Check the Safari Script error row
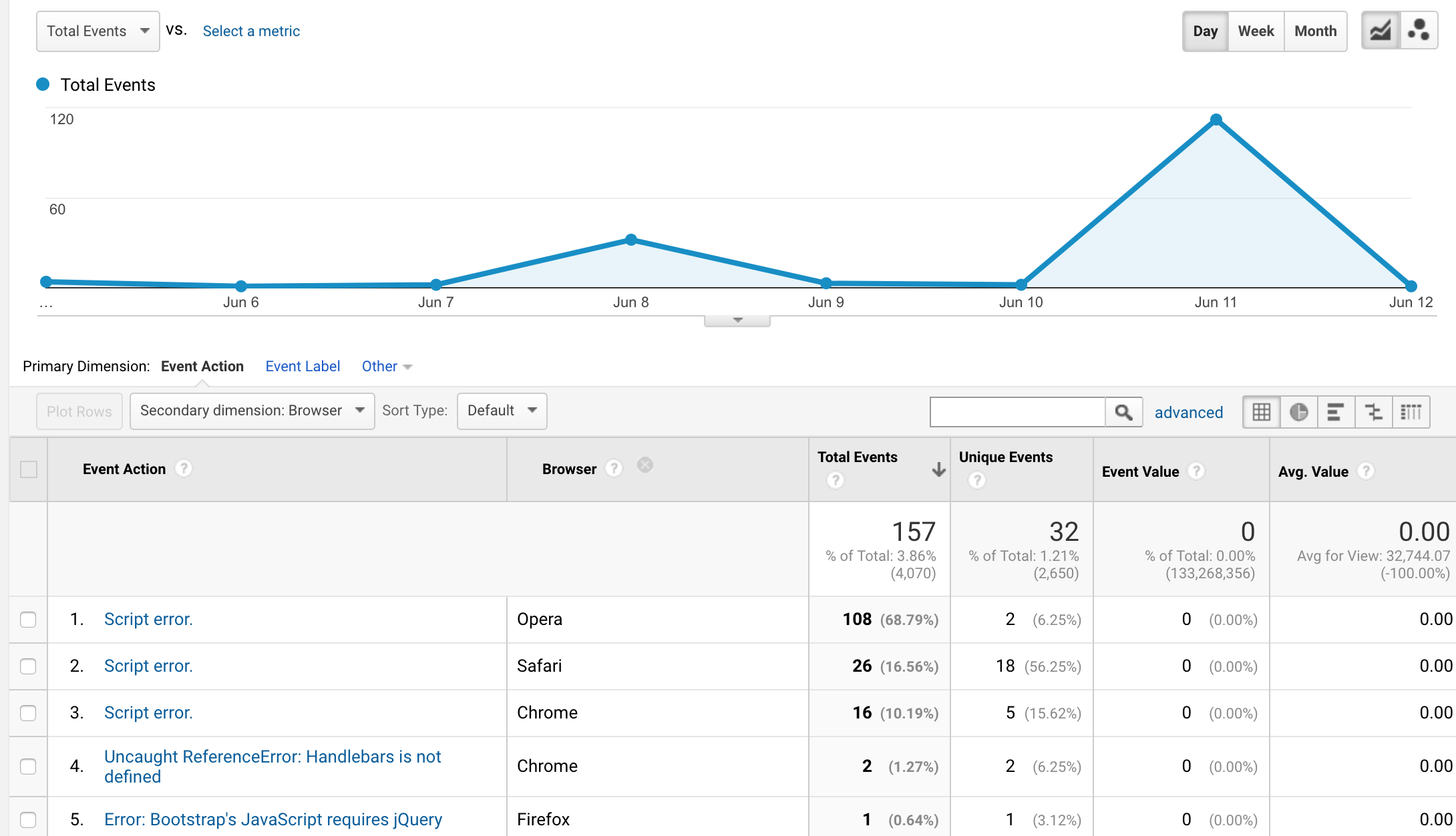The width and height of the screenshot is (1456, 836). [28, 666]
